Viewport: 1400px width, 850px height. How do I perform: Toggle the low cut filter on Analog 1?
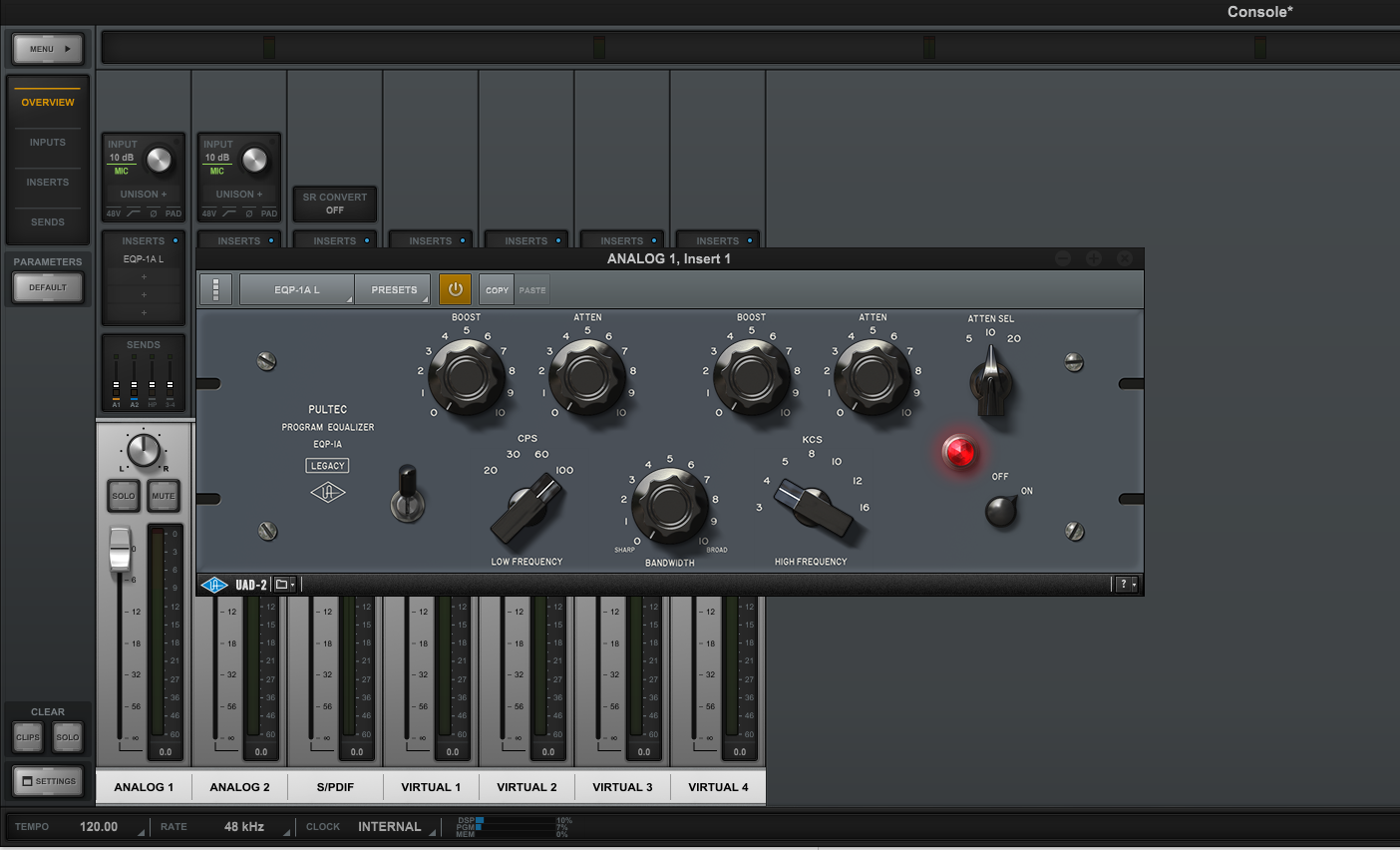coord(134,213)
